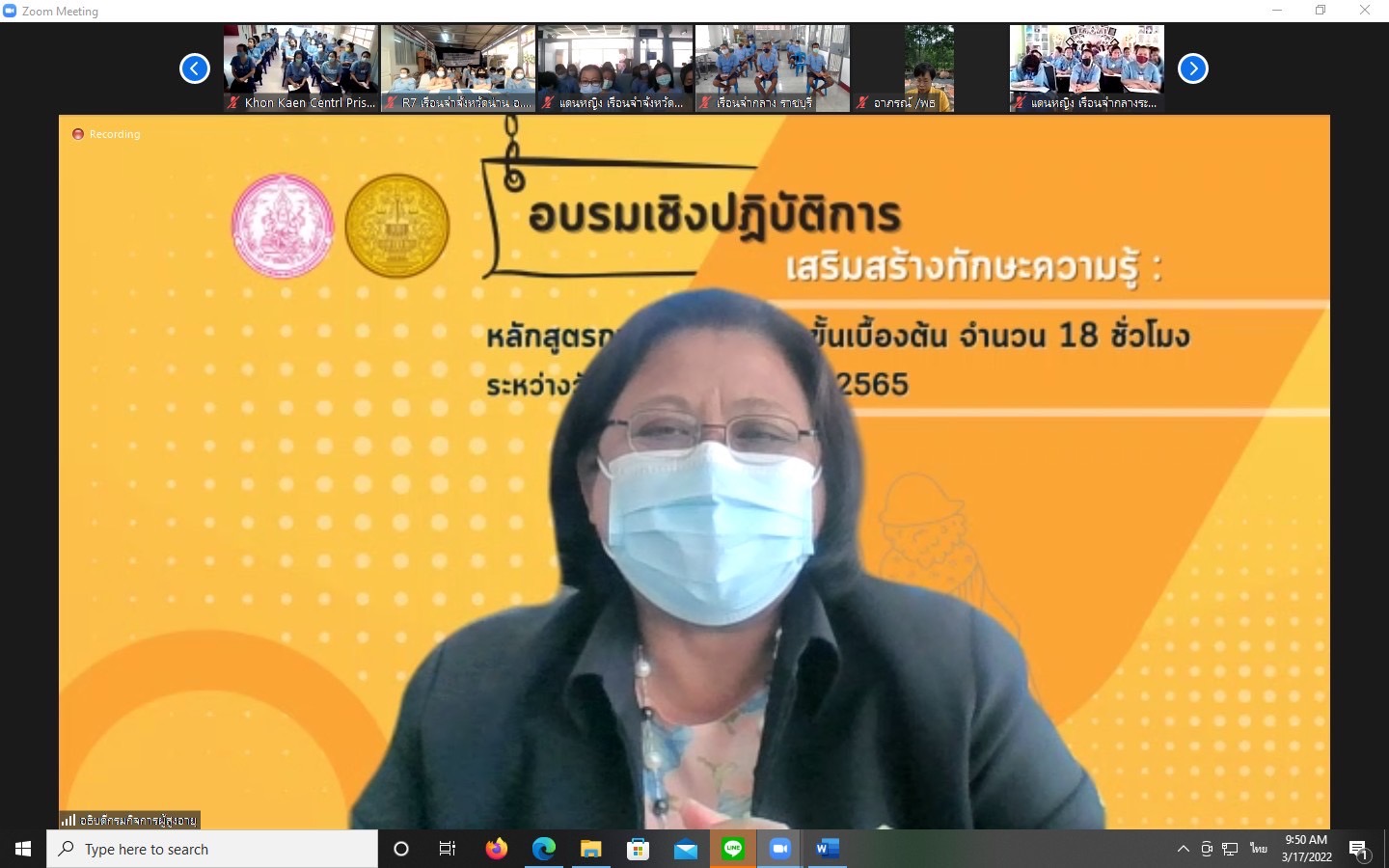The width and height of the screenshot is (1389, 868).
Task: Open the LINE app from the taskbar
Action: click(x=733, y=849)
